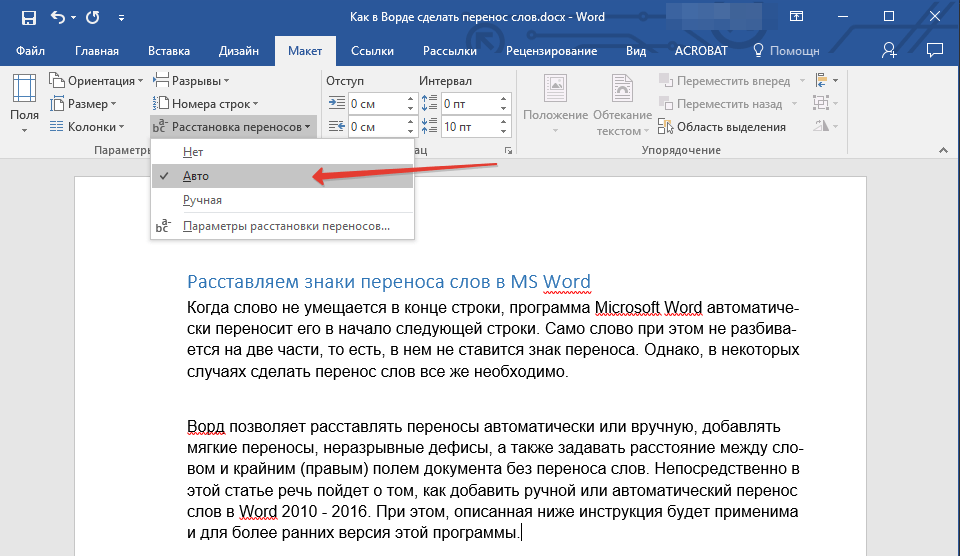Screen dimensions: 960x556
Task: Select the checked Авто hyphenation option
Action: (x=196, y=176)
